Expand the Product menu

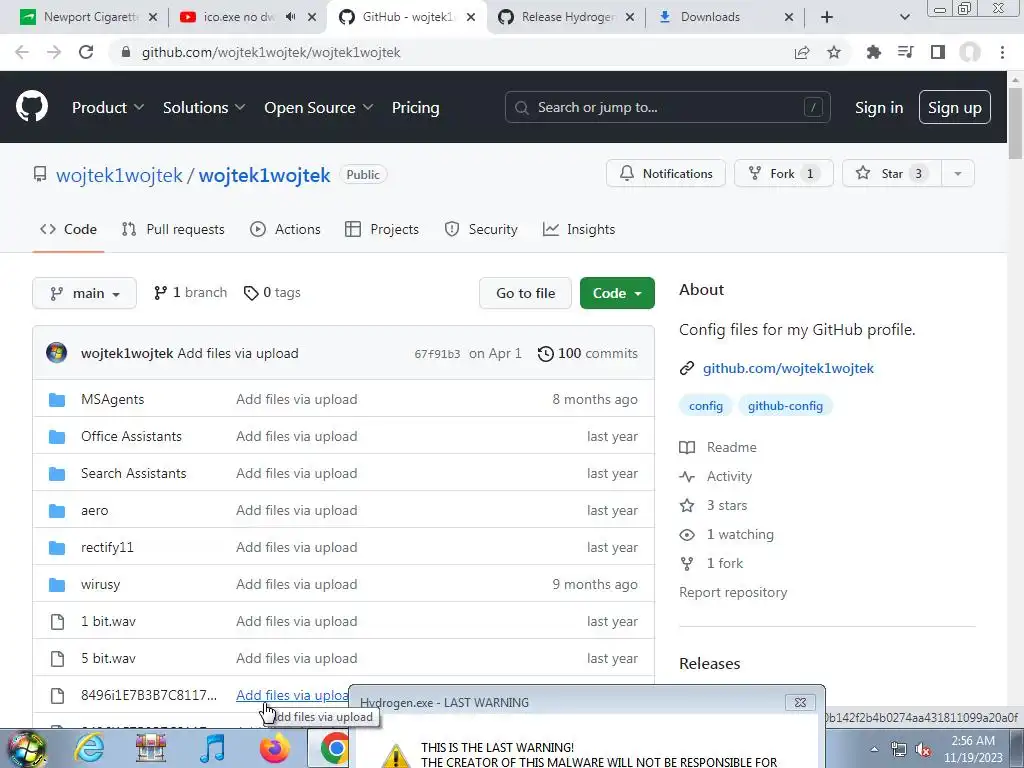tap(108, 108)
